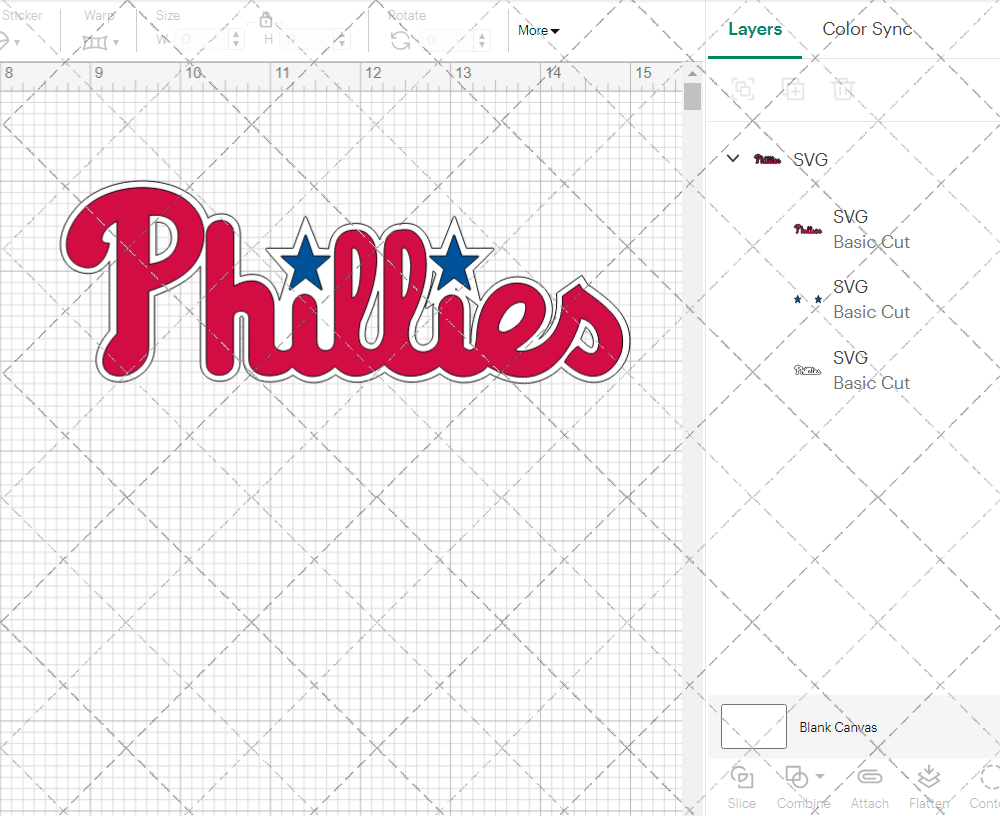Open the More dropdown menu
The height and width of the screenshot is (816, 1000).
click(x=538, y=31)
